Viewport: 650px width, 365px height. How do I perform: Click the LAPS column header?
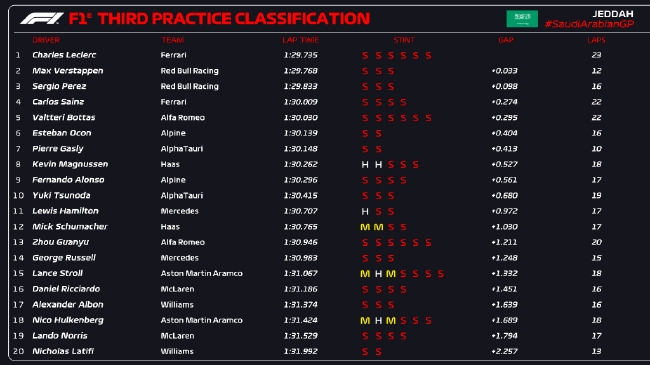click(597, 40)
